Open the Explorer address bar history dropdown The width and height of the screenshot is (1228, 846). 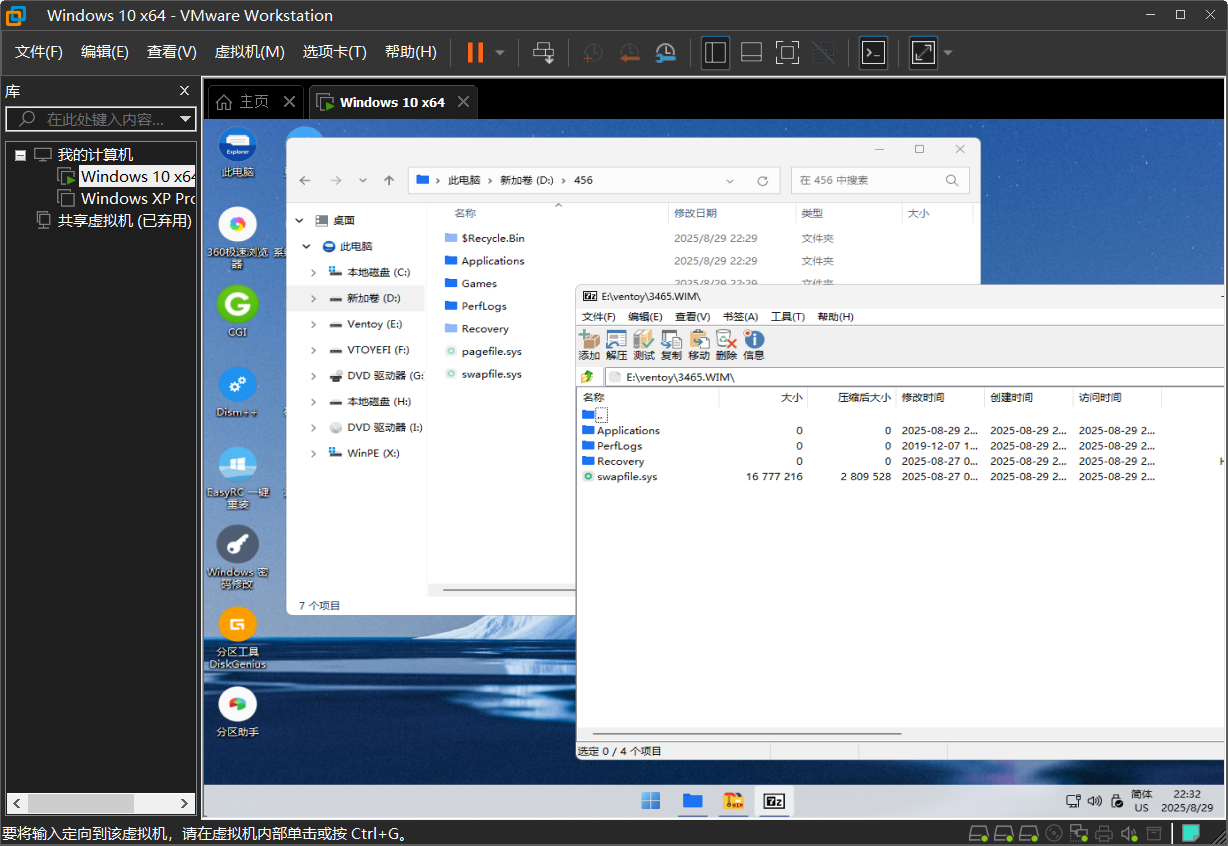[x=730, y=181]
